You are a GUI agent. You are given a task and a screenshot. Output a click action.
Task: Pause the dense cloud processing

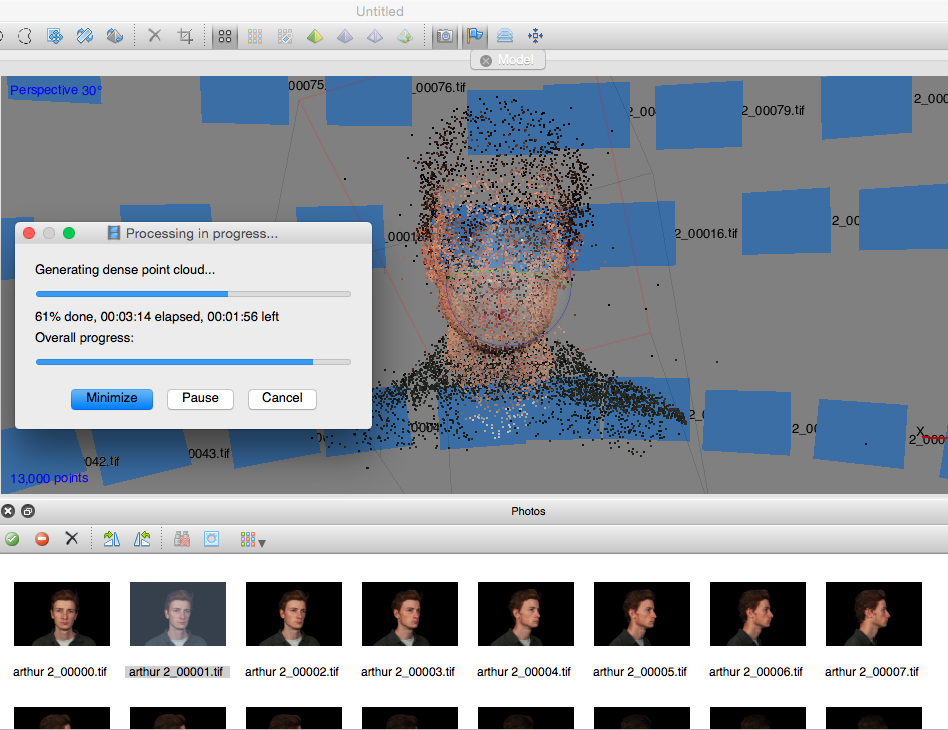[x=200, y=399]
